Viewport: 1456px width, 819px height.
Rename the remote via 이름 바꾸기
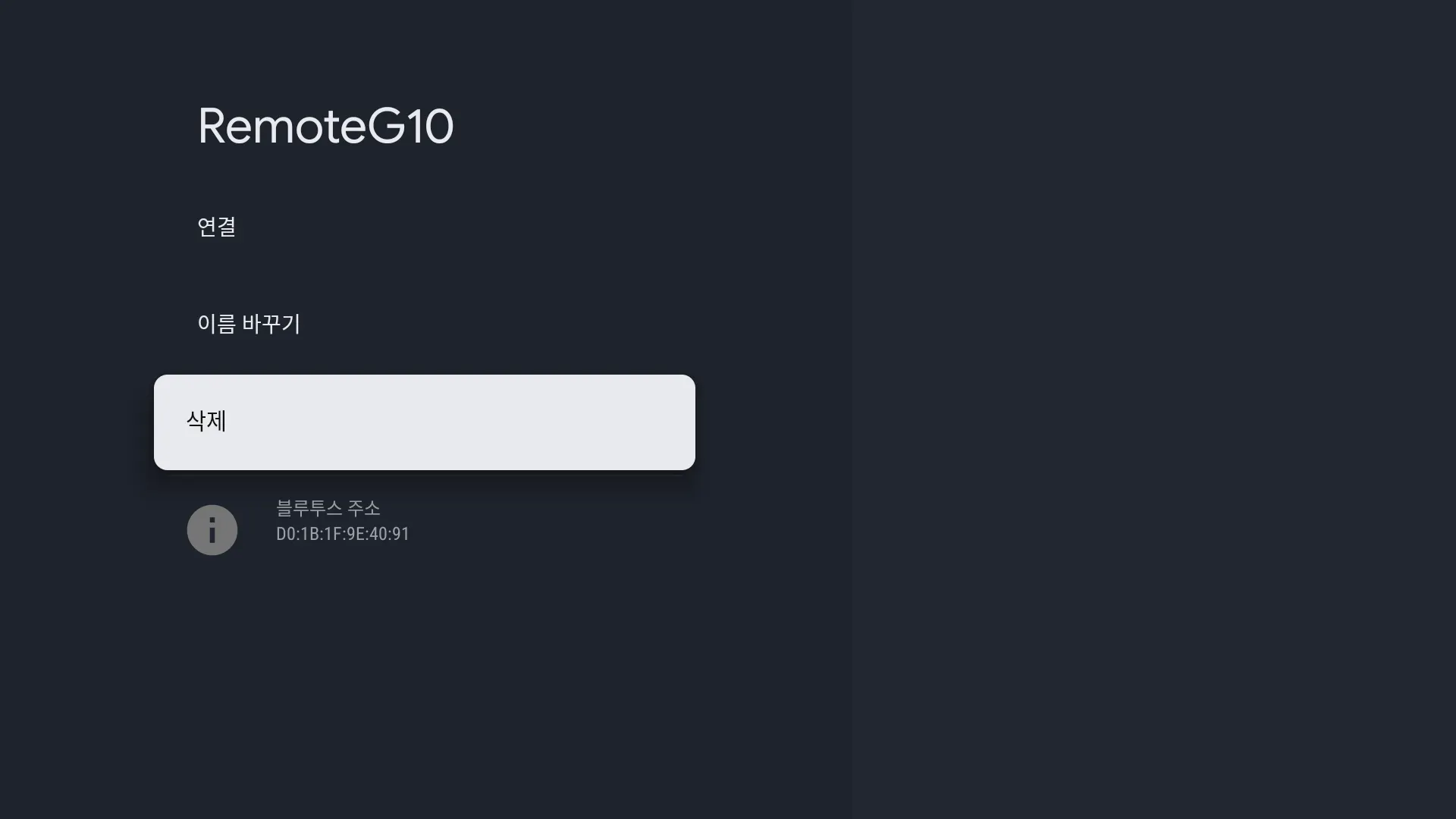click(249, 324)
